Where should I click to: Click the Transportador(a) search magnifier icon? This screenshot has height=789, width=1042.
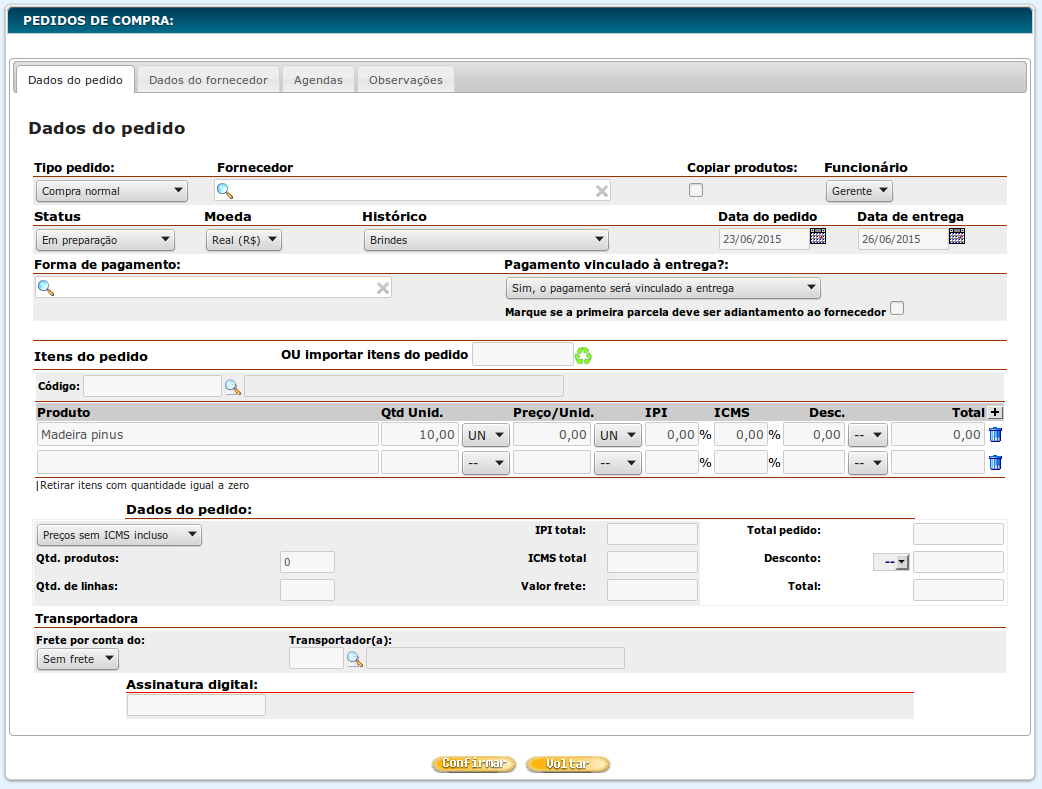click(354, 658)
